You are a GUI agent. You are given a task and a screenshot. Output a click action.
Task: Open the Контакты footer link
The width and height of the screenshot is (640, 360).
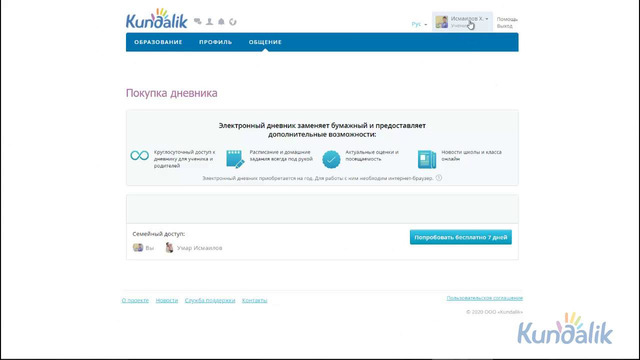point(254,300)
